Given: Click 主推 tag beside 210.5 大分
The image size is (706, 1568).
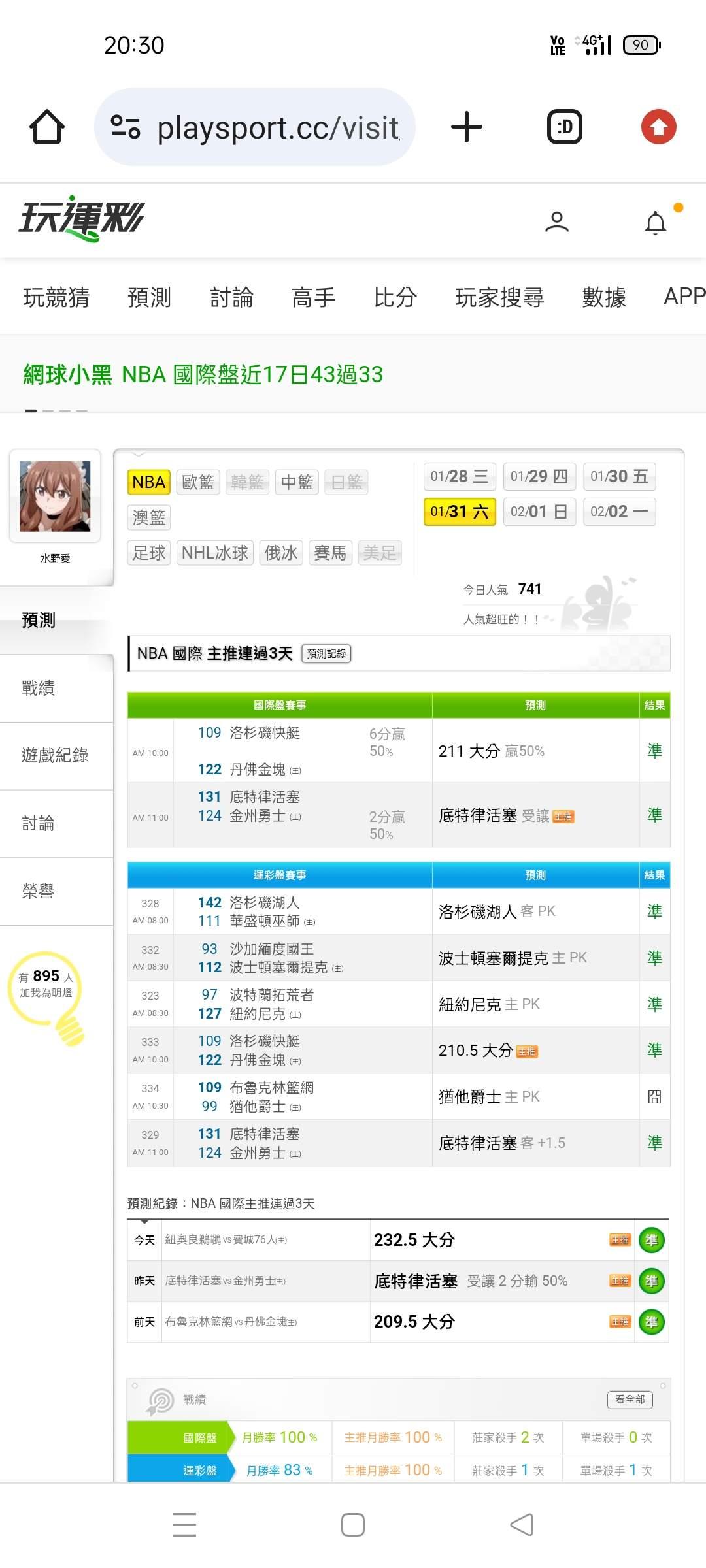Looking at the screenshot, I should [527, 1052].
